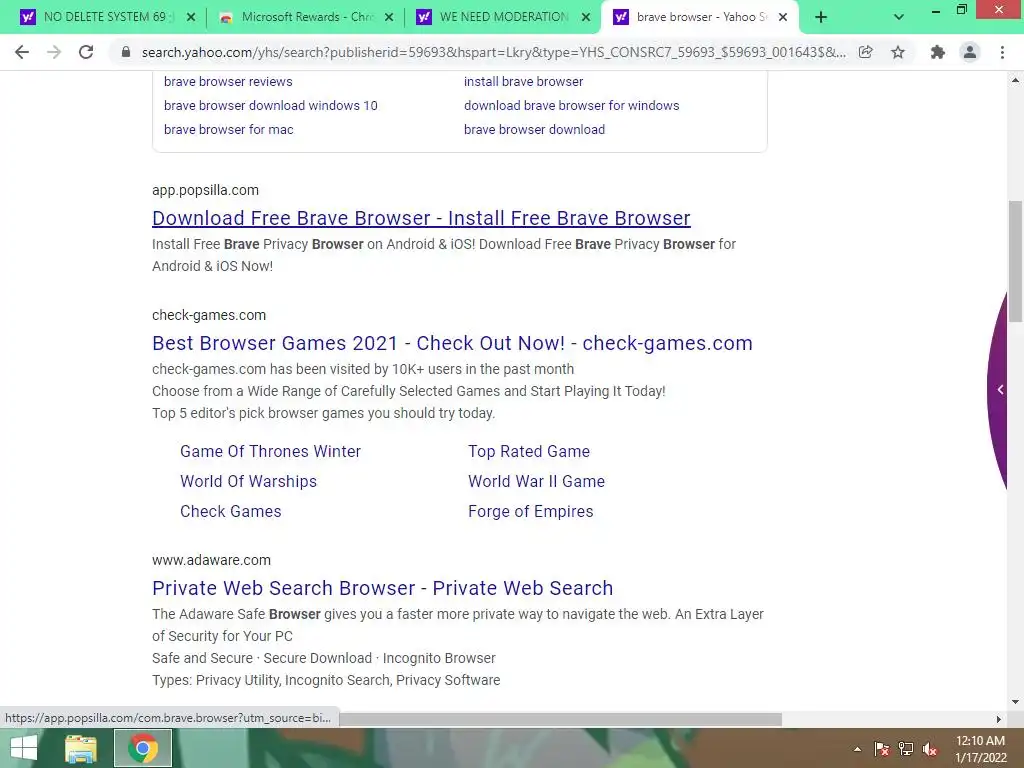This screenshot has height=768, width=1024.
Task: Open the Windows Start menu
Action: (24, 748)
